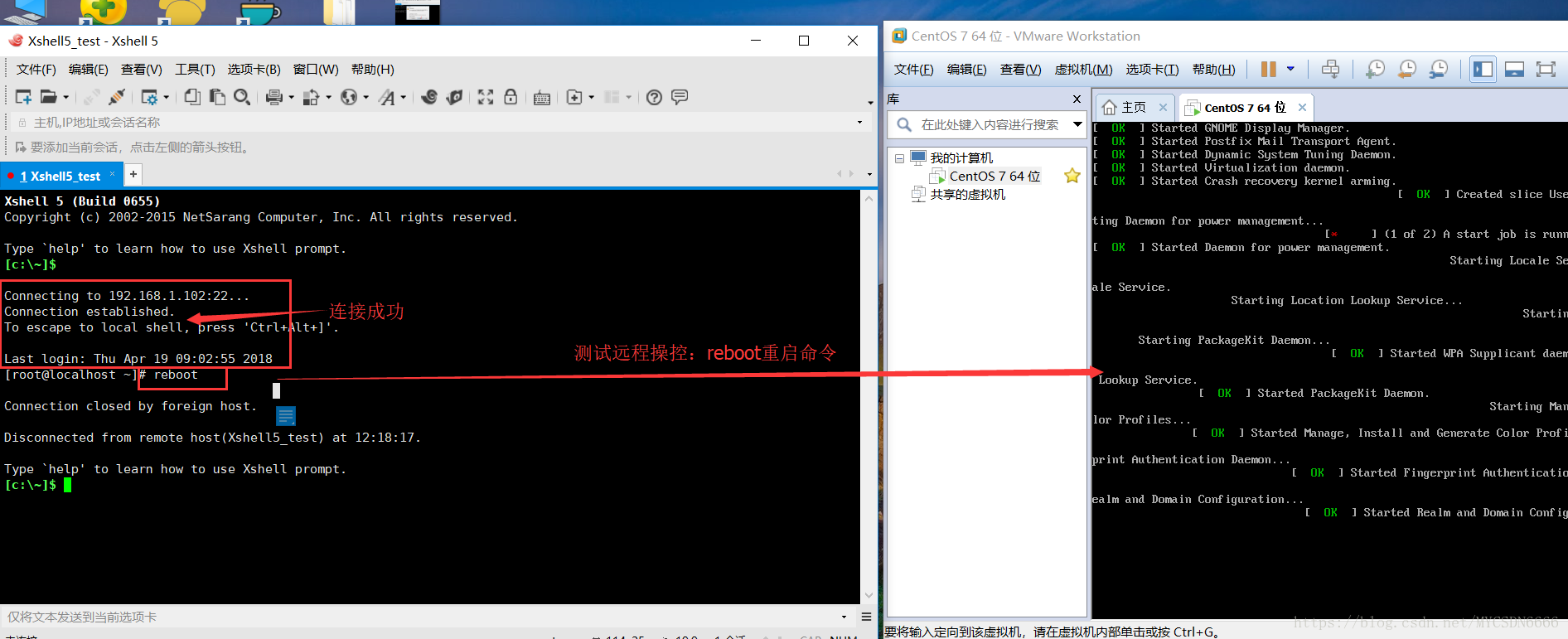
Task: Open dropdown arrow next to Font icon
Action: [x=404, y=98]
